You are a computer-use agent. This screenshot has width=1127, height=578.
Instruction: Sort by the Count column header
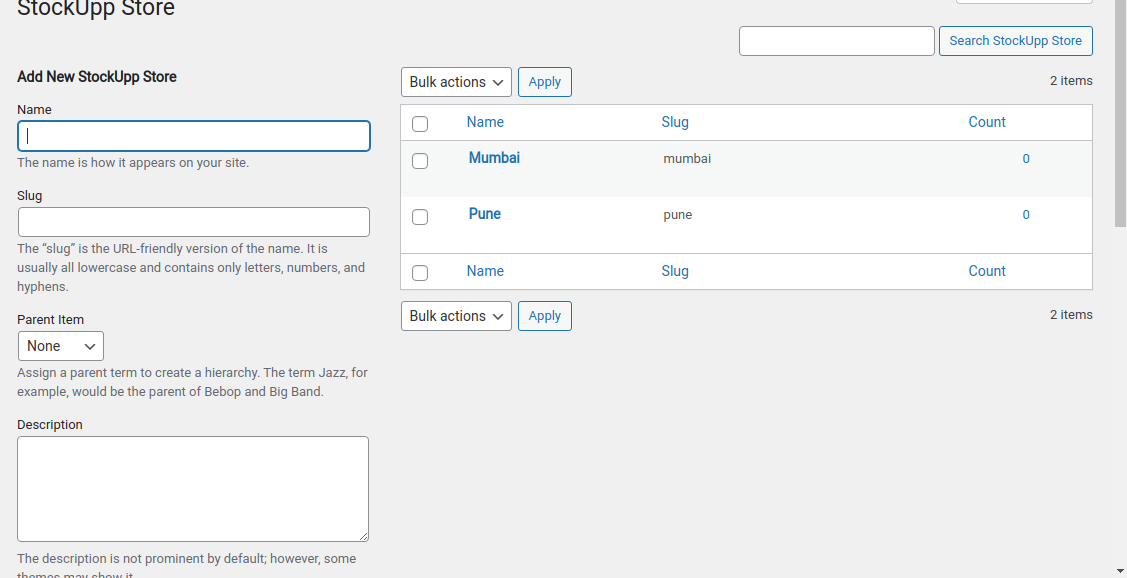pos(987,122)
